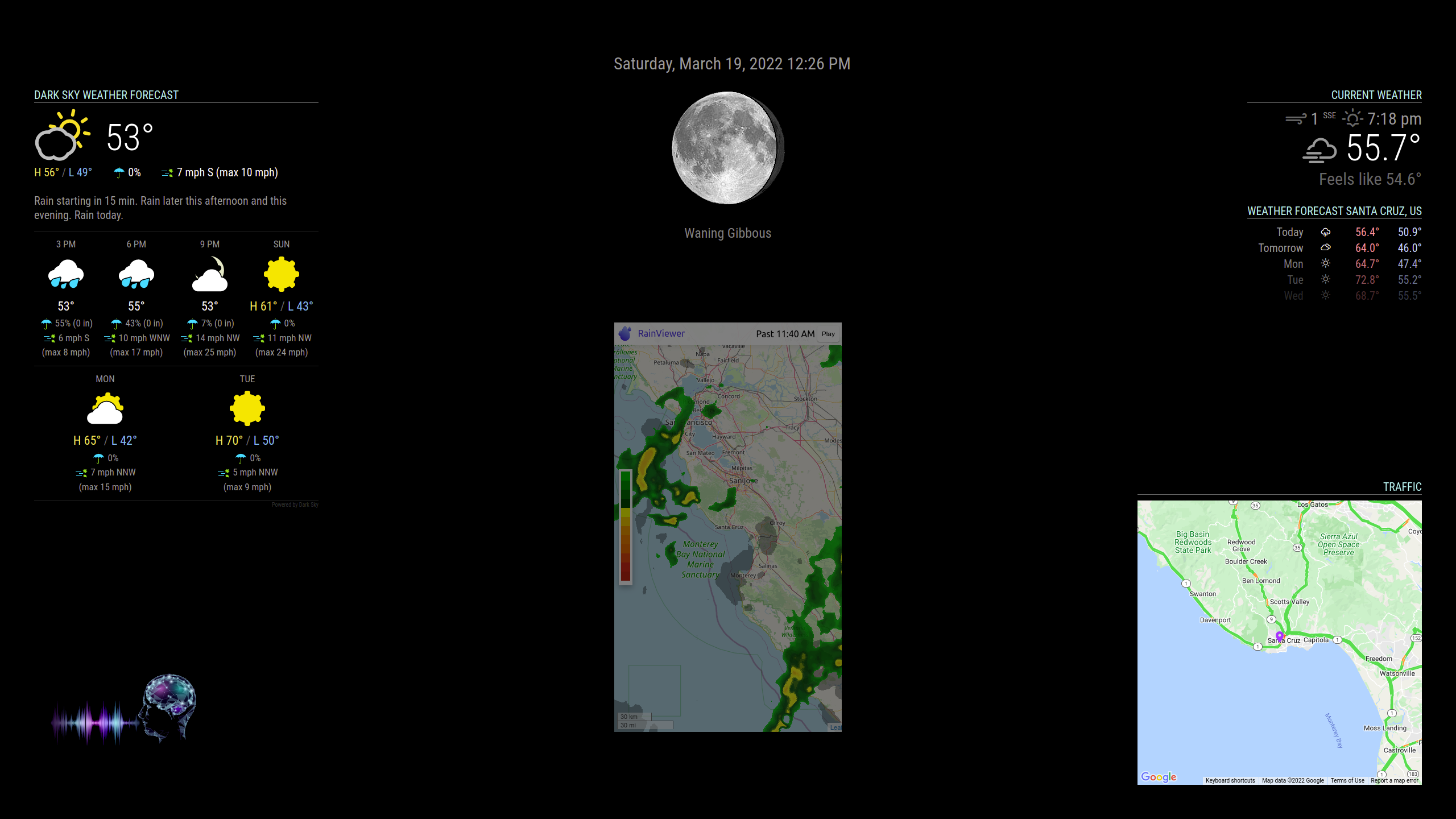Open the map Keyboard shortcuts button
The height and width of the screenshot is (819, 1456).
click(x=1230, y=780)
